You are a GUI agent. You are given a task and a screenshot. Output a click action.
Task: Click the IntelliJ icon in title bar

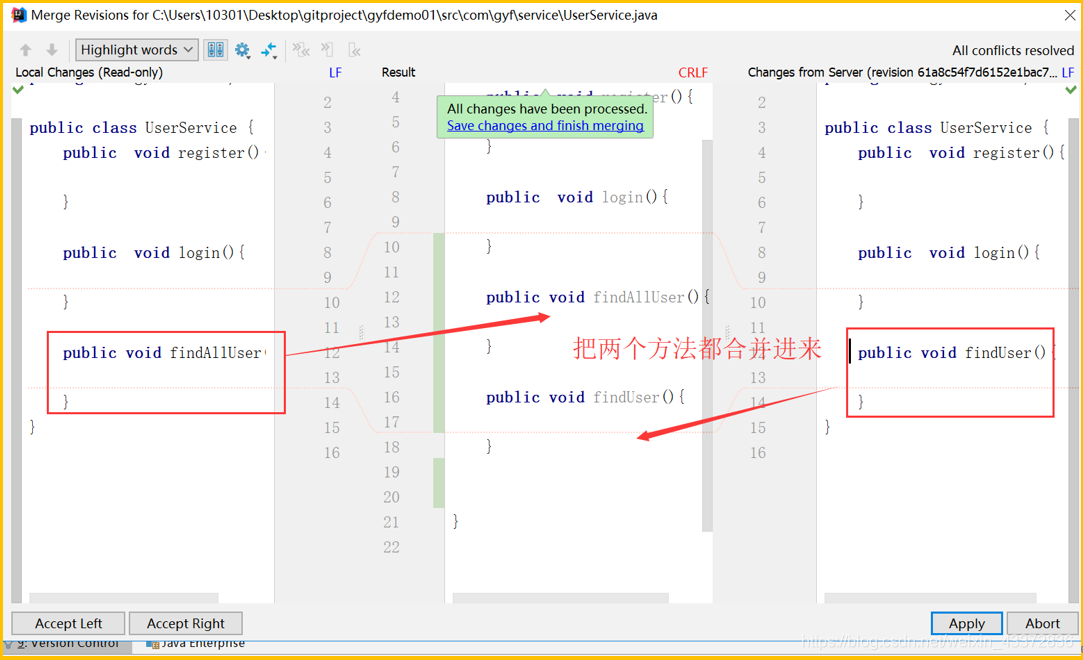(x=19, y=14)
